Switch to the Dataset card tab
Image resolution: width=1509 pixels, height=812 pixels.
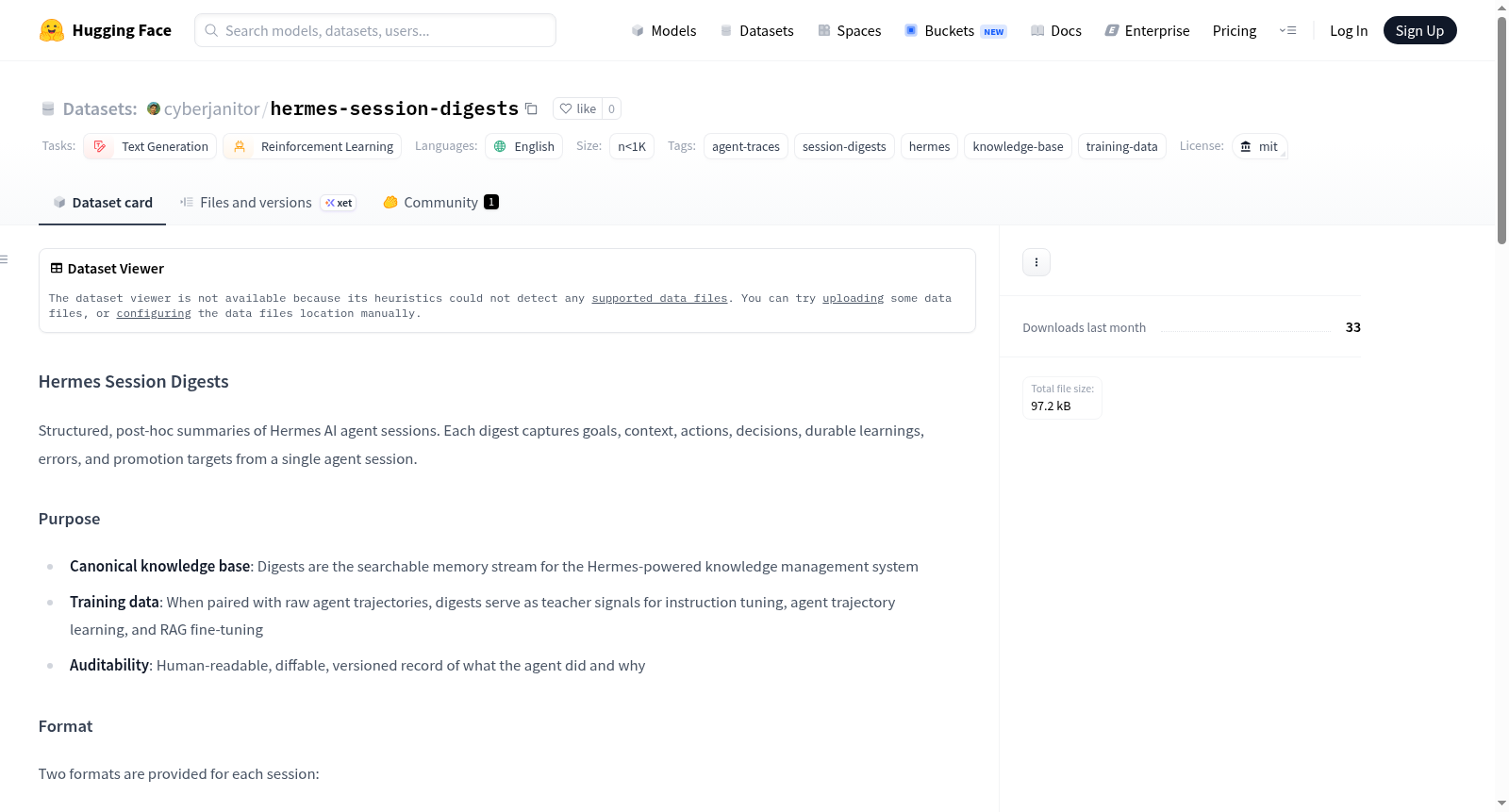pyautogui.click(x=103, y=202)
